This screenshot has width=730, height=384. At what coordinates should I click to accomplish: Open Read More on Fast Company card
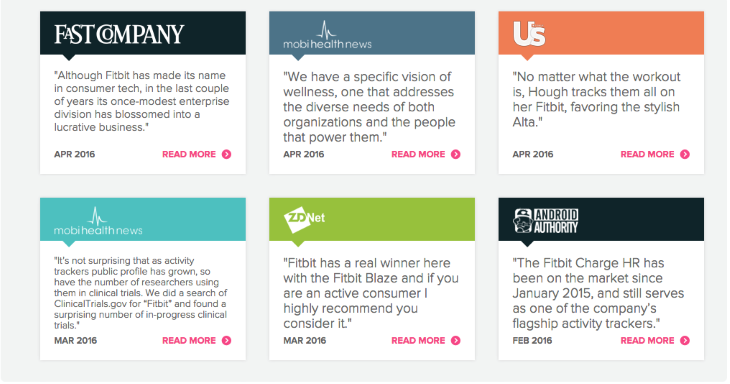[x=189, y=154]
